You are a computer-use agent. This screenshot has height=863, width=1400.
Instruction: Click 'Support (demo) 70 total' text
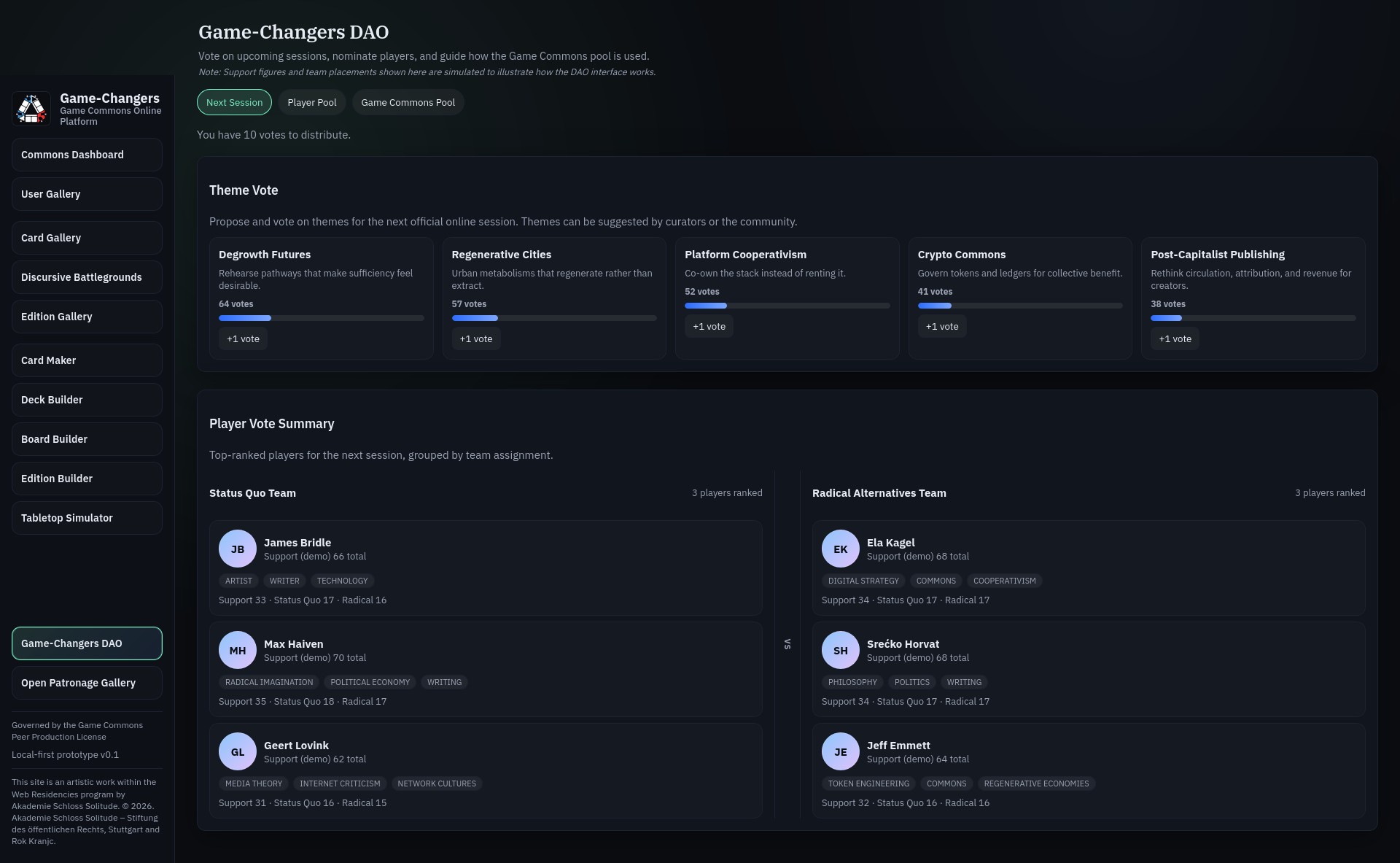[x=315, y=658]
